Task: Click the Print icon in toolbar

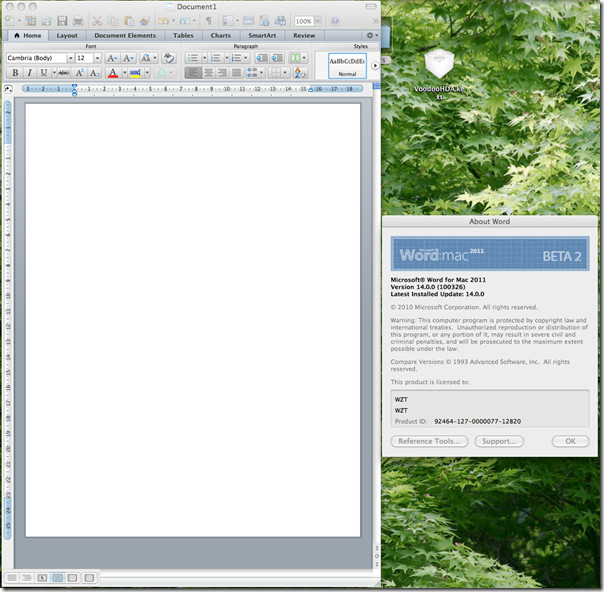Action: [78, 20]
